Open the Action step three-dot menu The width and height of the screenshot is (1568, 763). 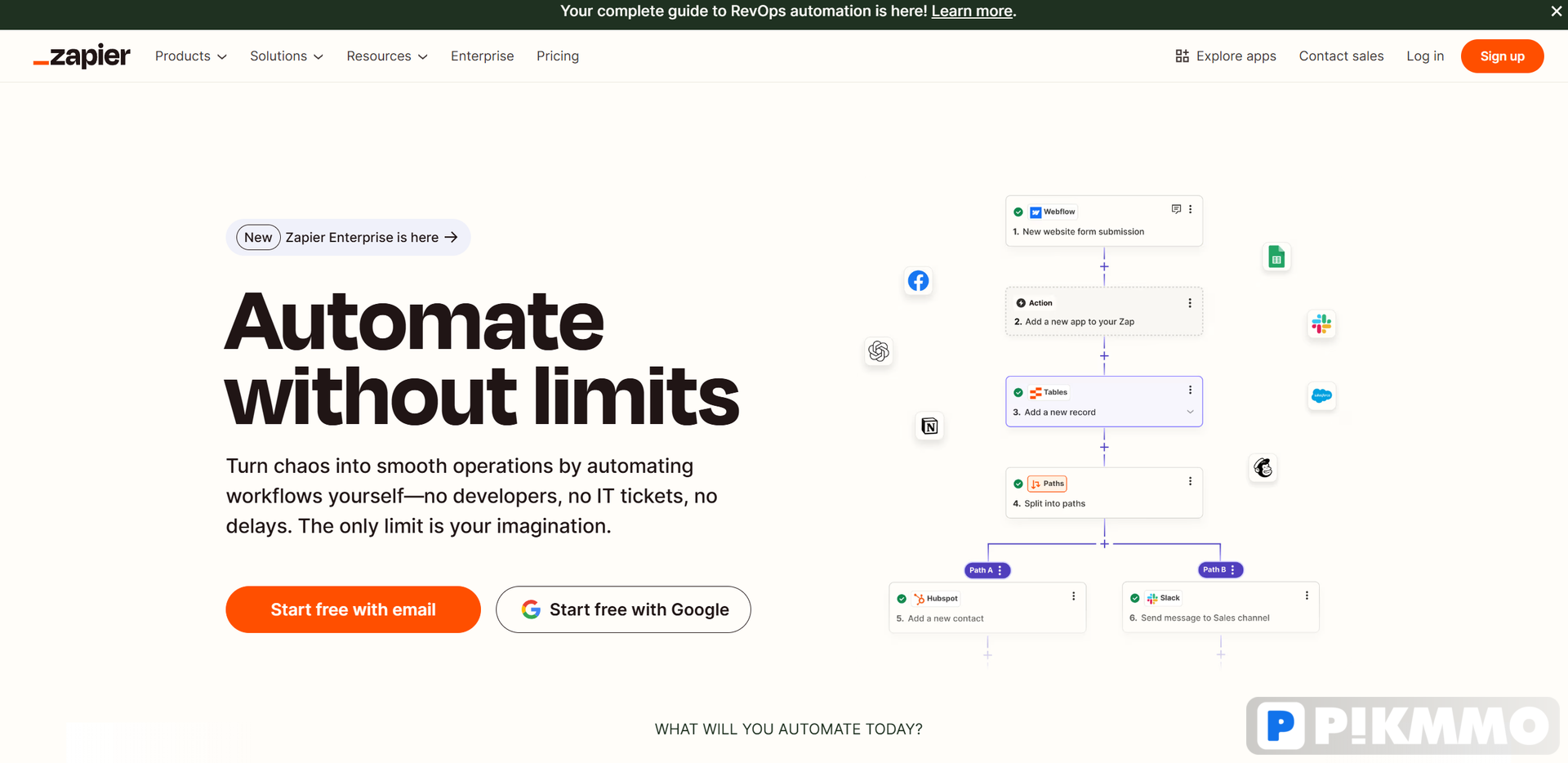coord(1190,303)
